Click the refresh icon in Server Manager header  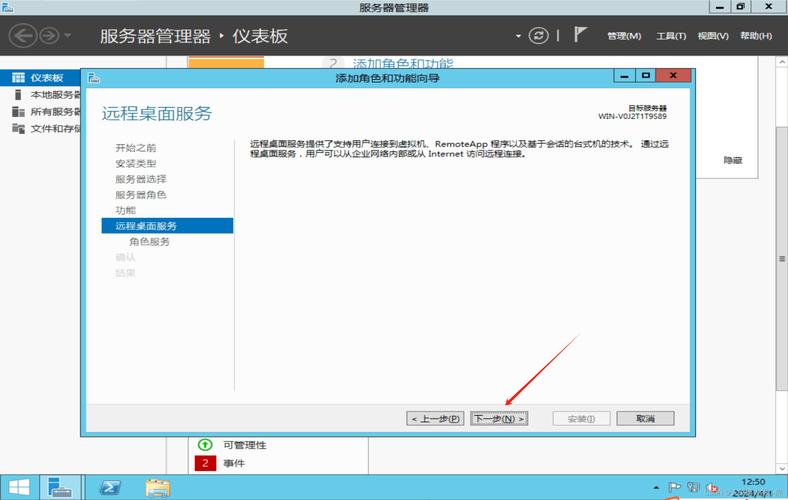click(538, 36)
